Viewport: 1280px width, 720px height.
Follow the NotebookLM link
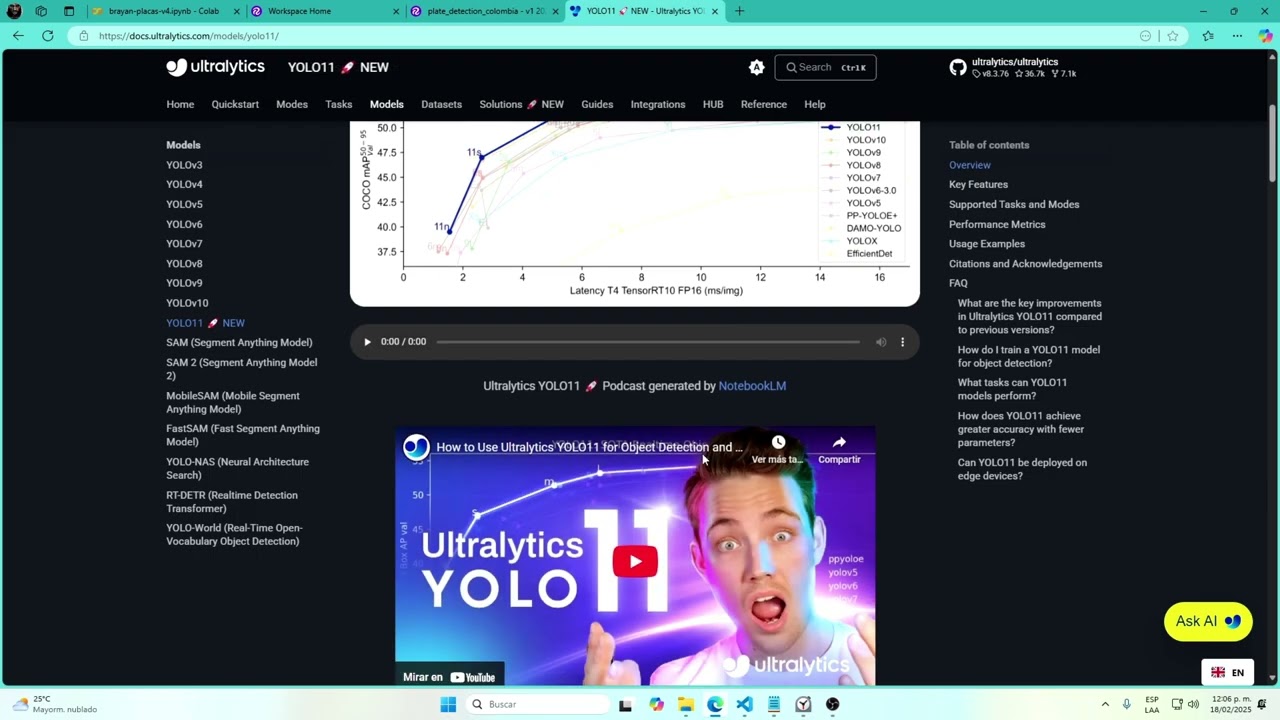click(x=752, y=386)
